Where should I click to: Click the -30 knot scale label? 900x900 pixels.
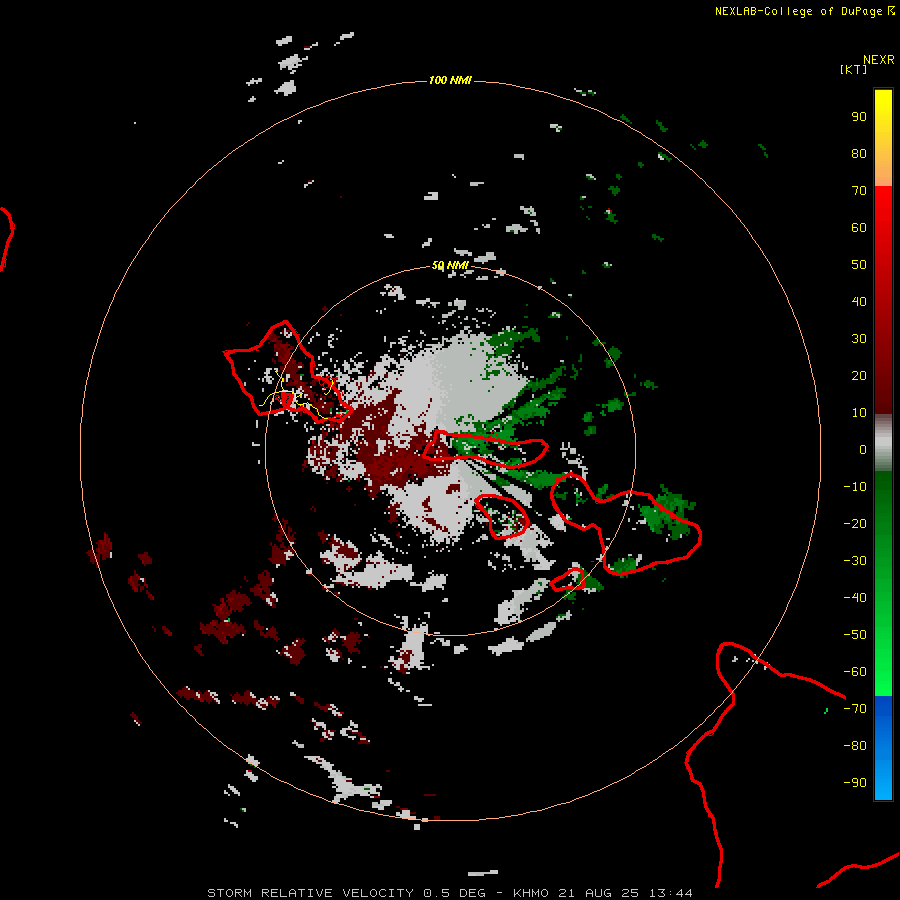(x=855, y=561)
